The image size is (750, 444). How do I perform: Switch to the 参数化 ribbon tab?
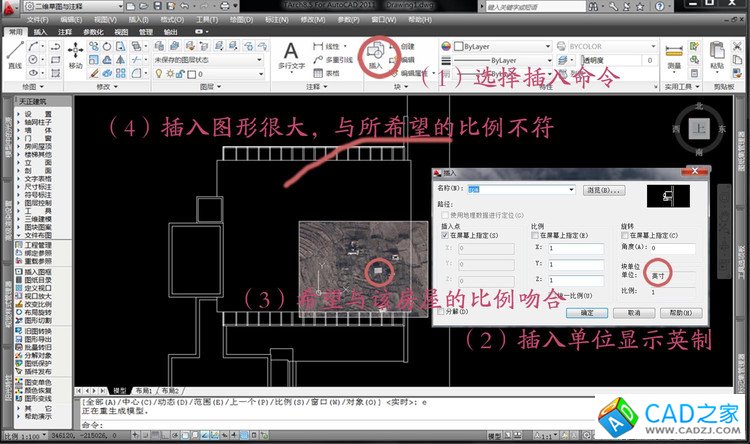(x=93, y=32)
